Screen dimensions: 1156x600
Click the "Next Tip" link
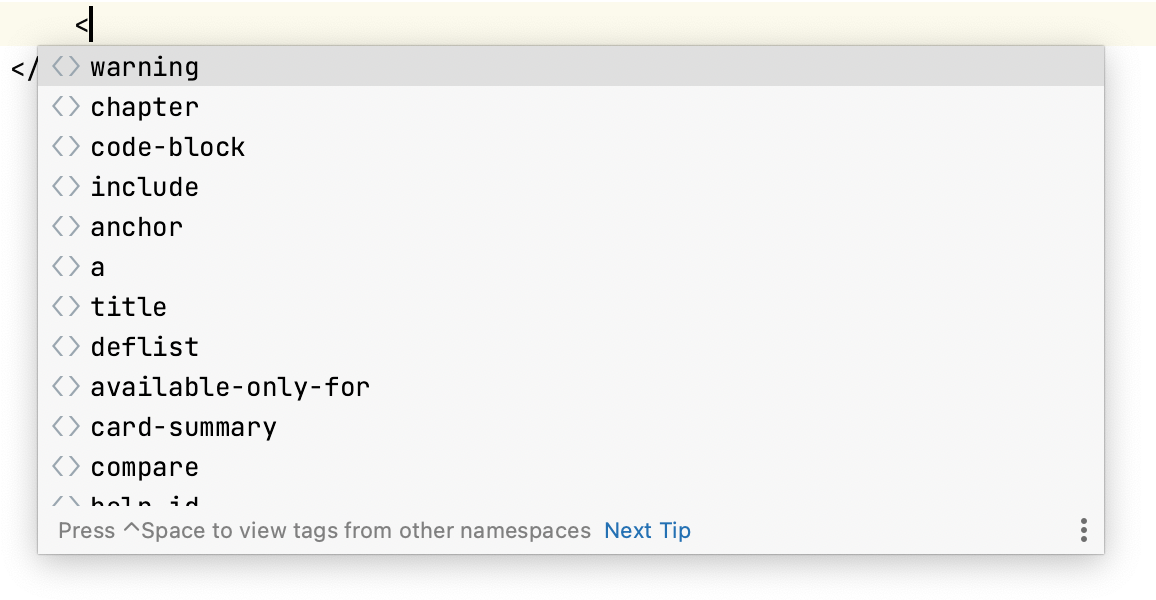(648, 531)
